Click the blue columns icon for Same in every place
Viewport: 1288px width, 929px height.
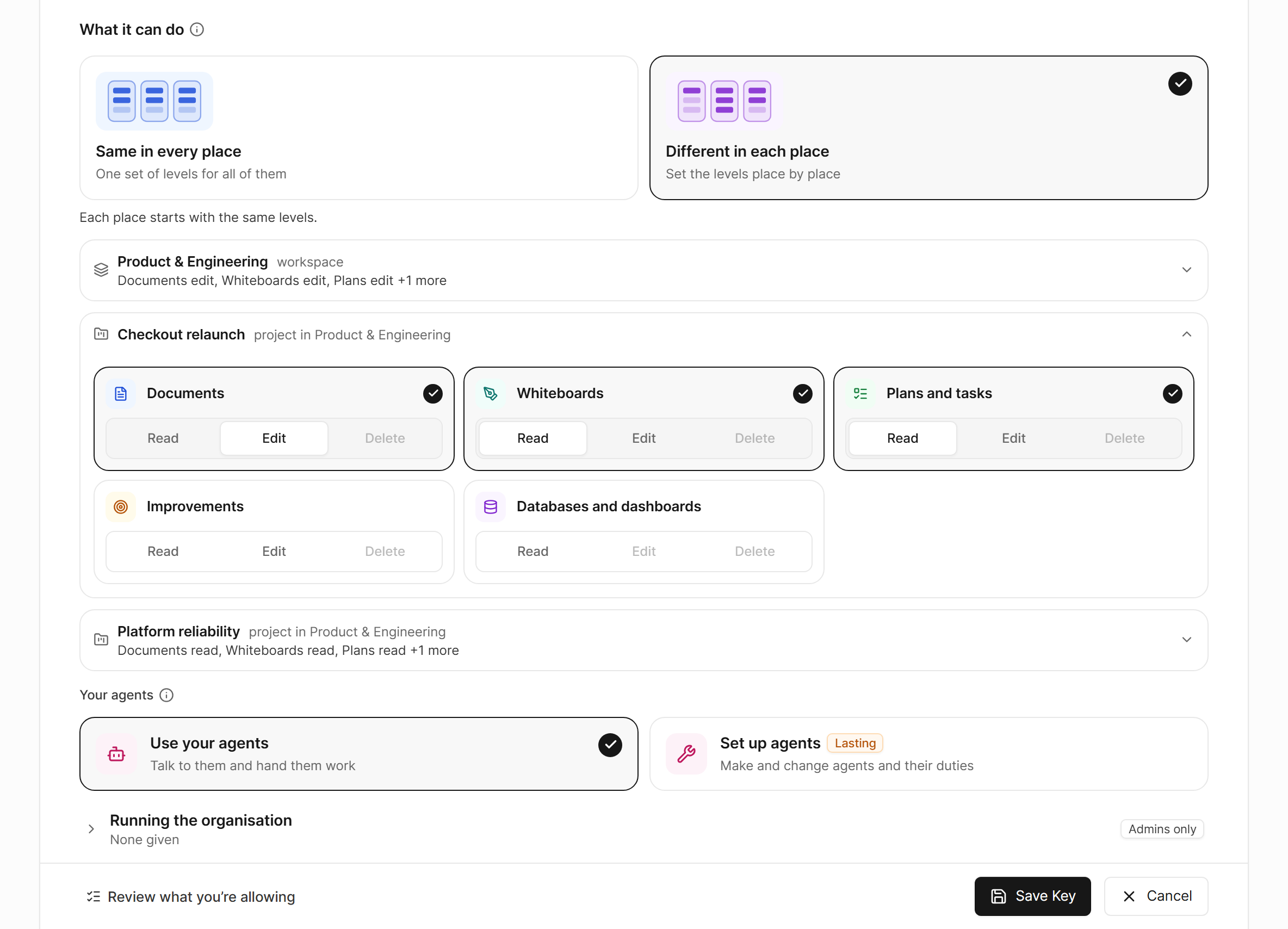[154, 101]
